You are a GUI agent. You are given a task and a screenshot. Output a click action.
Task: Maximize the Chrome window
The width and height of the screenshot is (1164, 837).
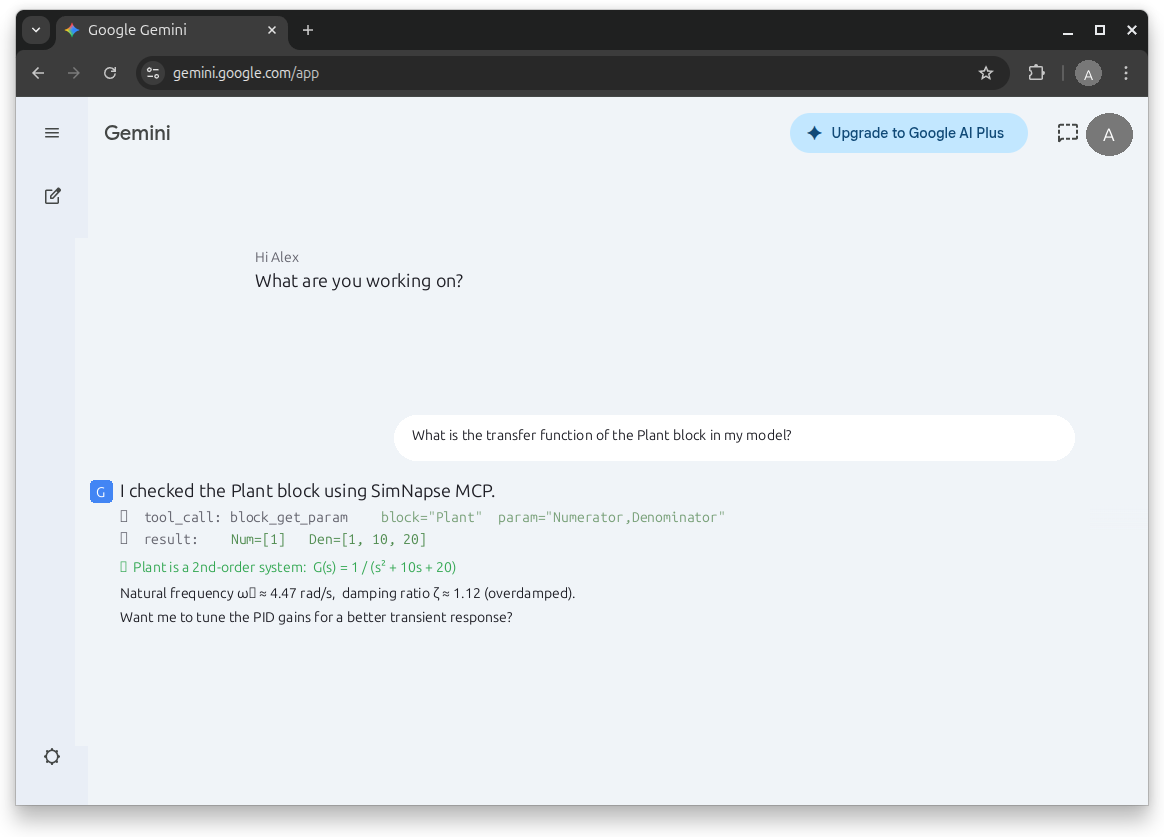click(1100, 30)
